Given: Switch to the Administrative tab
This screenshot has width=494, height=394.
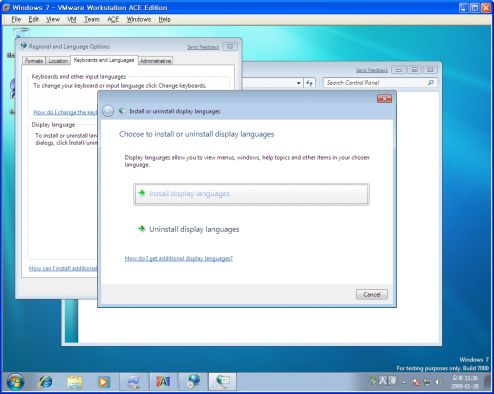Looking at the screenshot, I should (x=155, y=61).
